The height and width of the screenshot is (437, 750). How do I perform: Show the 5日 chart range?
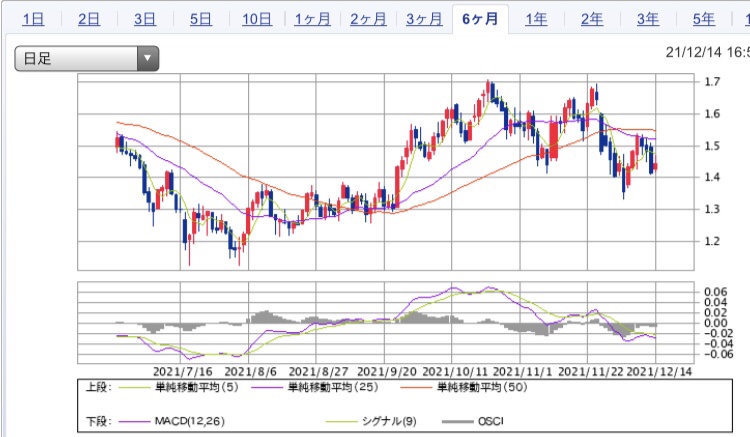(x=200, y=18)
